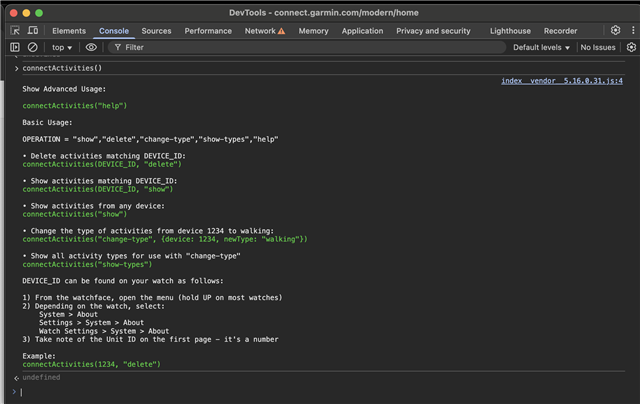This screenshot has height=404, width=640.
Task: Switch to the Elements tab
Action: (x=69, y=31)
